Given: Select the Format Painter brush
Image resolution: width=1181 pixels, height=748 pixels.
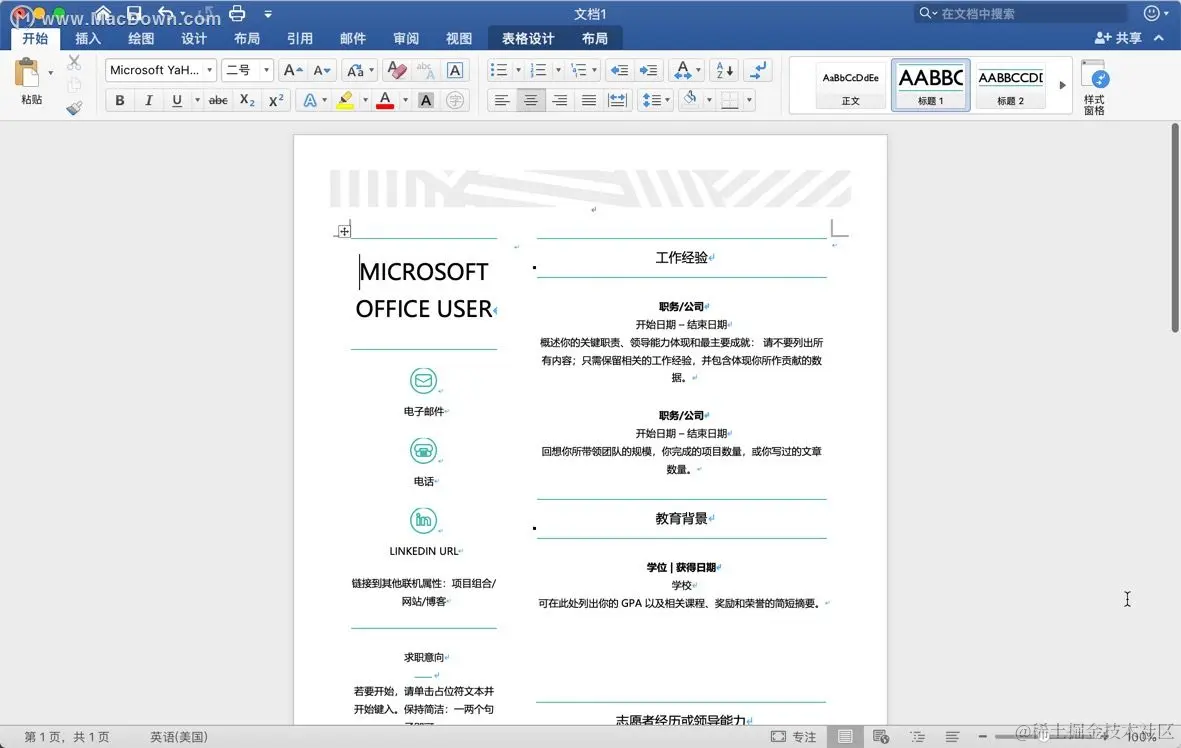Looking at the screenshot, I should pyautogui.click(x=74, y=108).
